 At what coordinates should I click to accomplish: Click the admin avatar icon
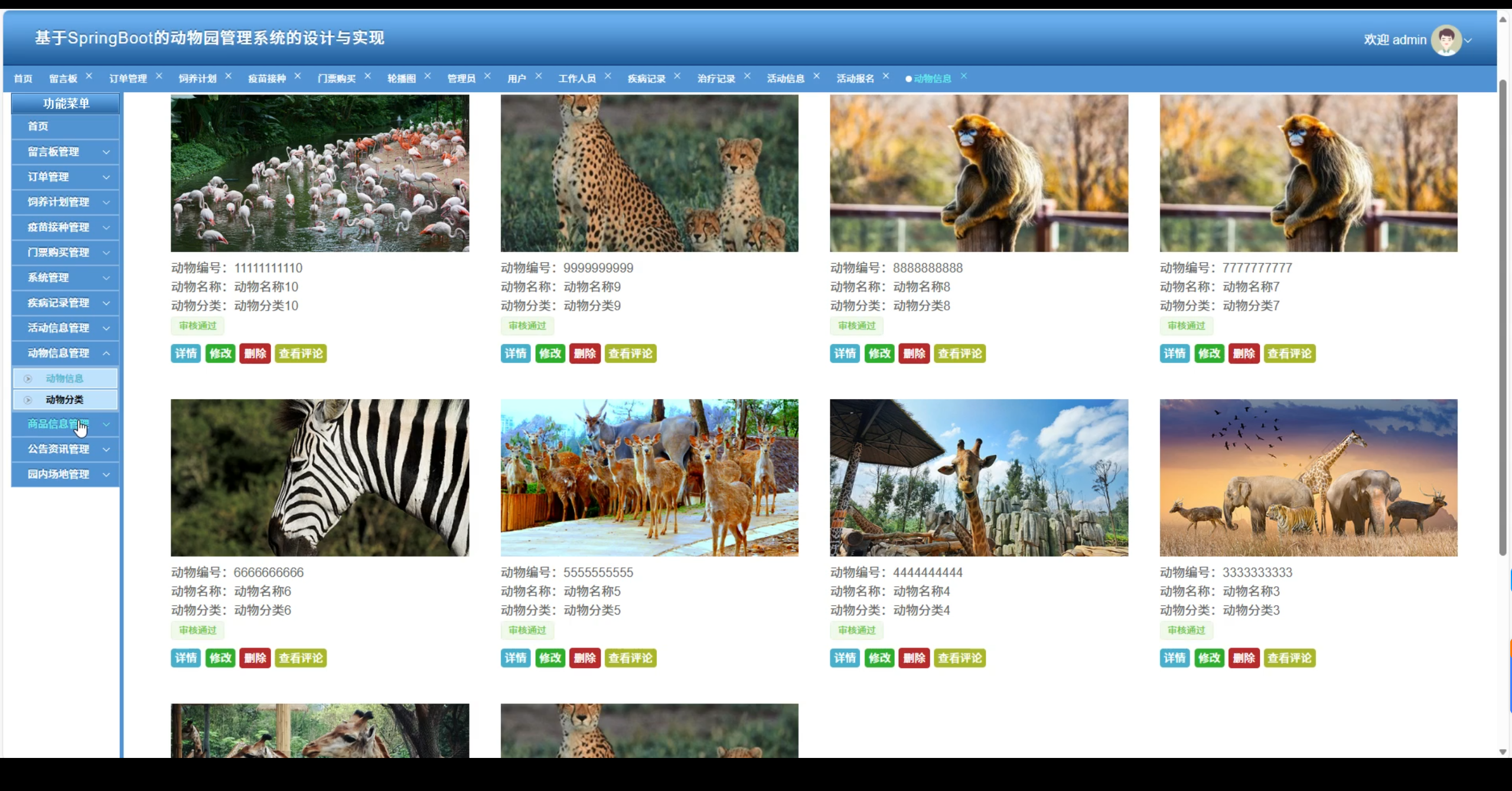point(1446,40)
